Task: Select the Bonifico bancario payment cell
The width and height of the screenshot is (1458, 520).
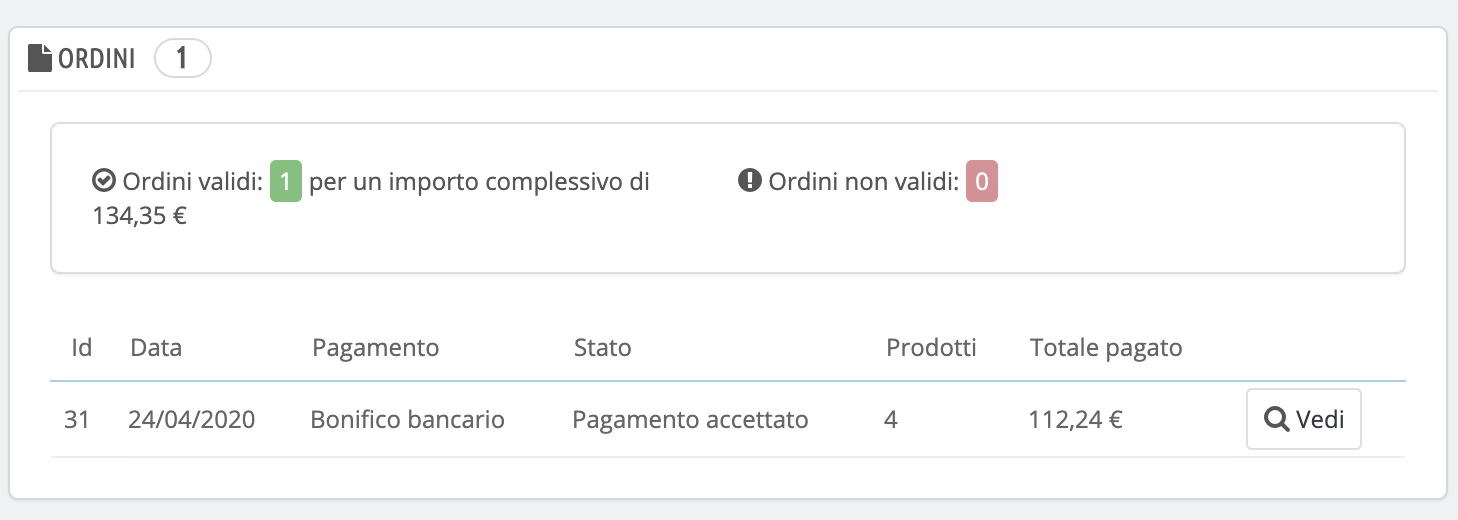Action: (407, 420)
